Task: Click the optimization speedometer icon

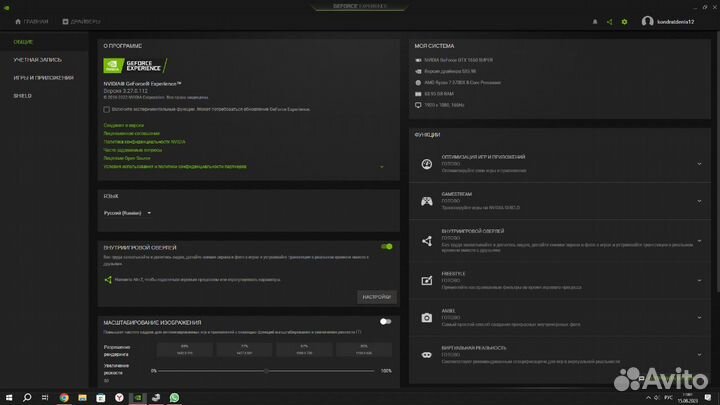Action: 427,164
